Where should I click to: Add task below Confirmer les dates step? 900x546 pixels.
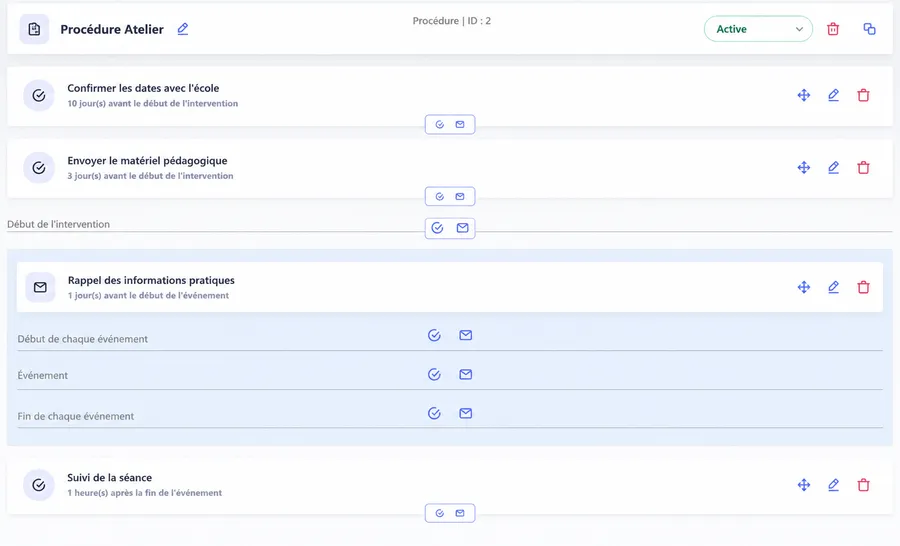440,125
